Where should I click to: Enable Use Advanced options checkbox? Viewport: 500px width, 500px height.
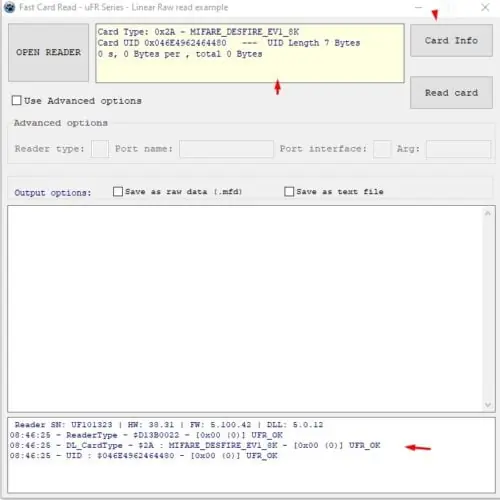(x=16, y=100)
